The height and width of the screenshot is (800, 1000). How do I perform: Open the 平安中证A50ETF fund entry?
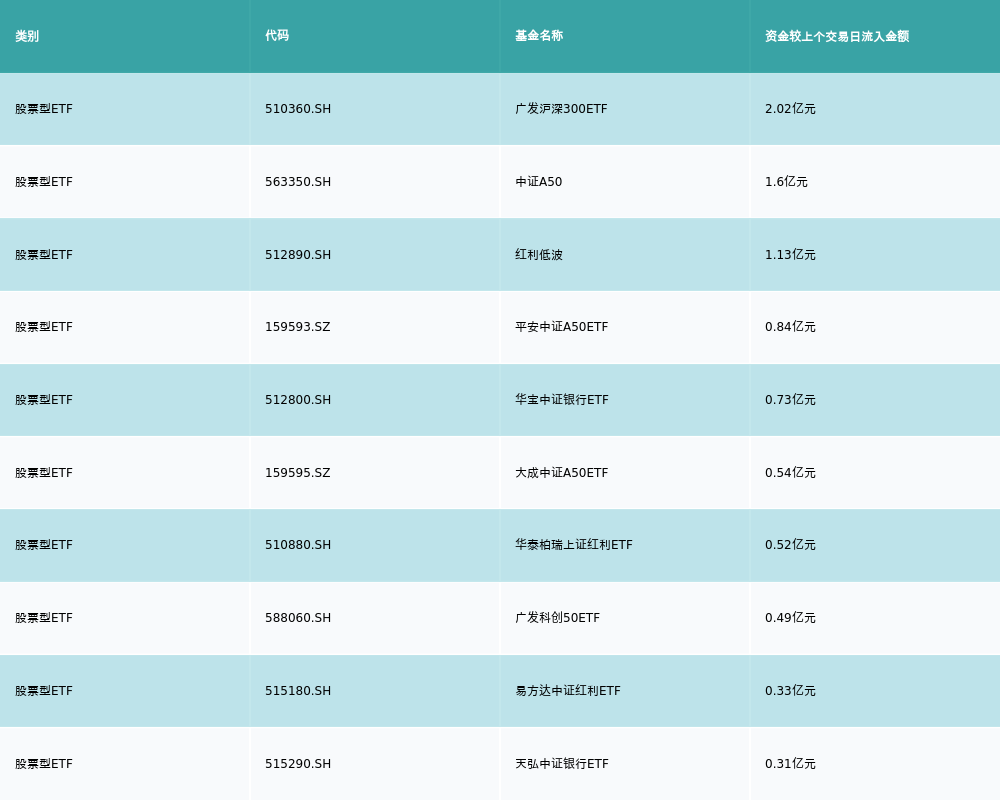(561, 327)
